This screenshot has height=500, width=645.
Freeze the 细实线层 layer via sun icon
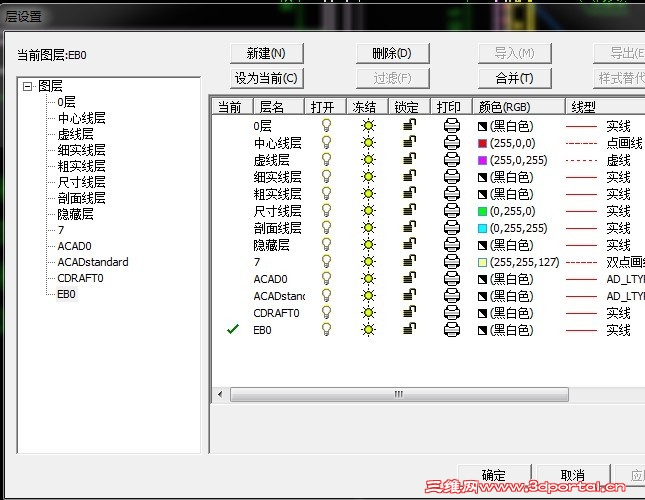point(369,177)
